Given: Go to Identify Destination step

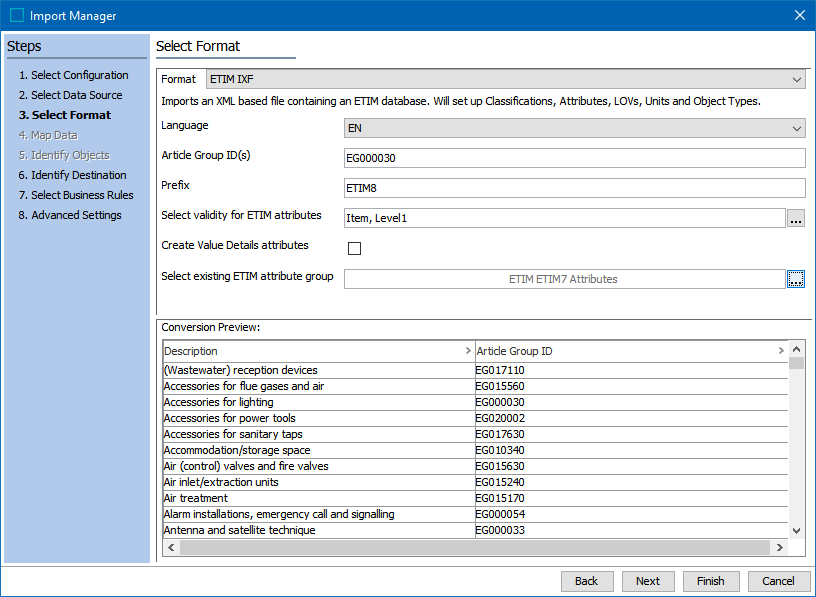Looking at the screenshot, I should tap(78, 175).
